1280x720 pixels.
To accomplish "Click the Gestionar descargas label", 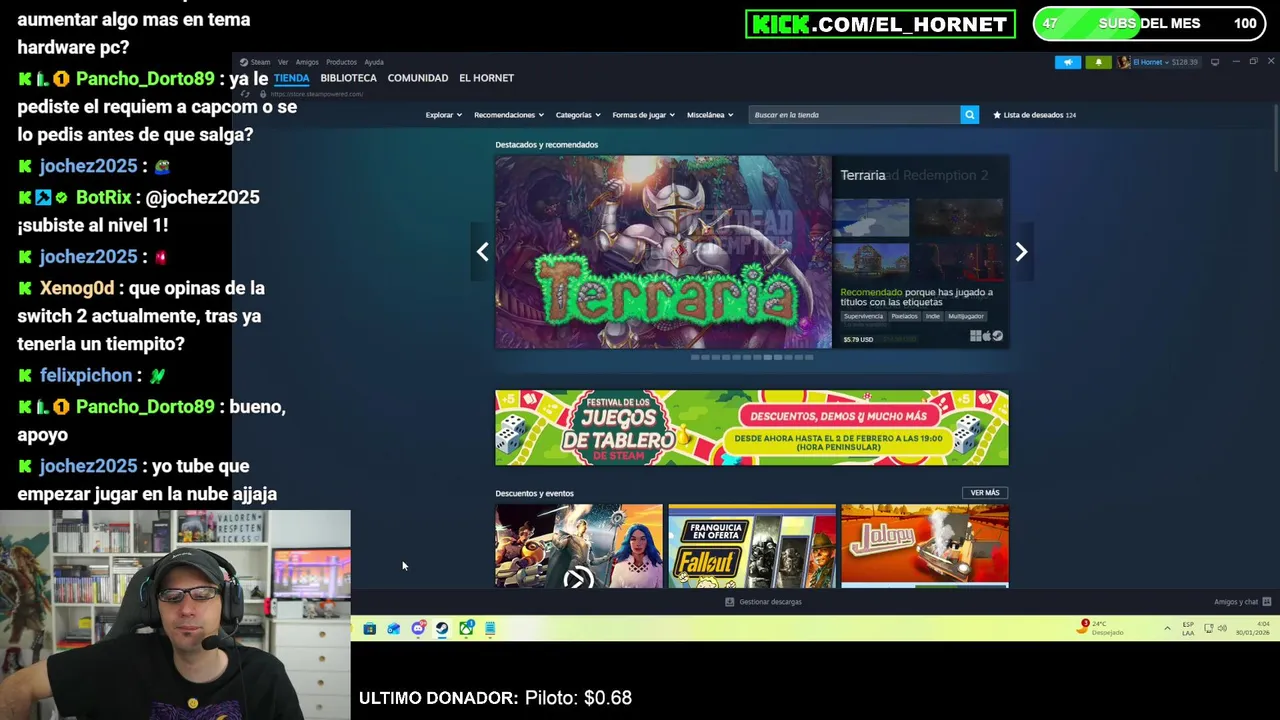I will 770,602.
